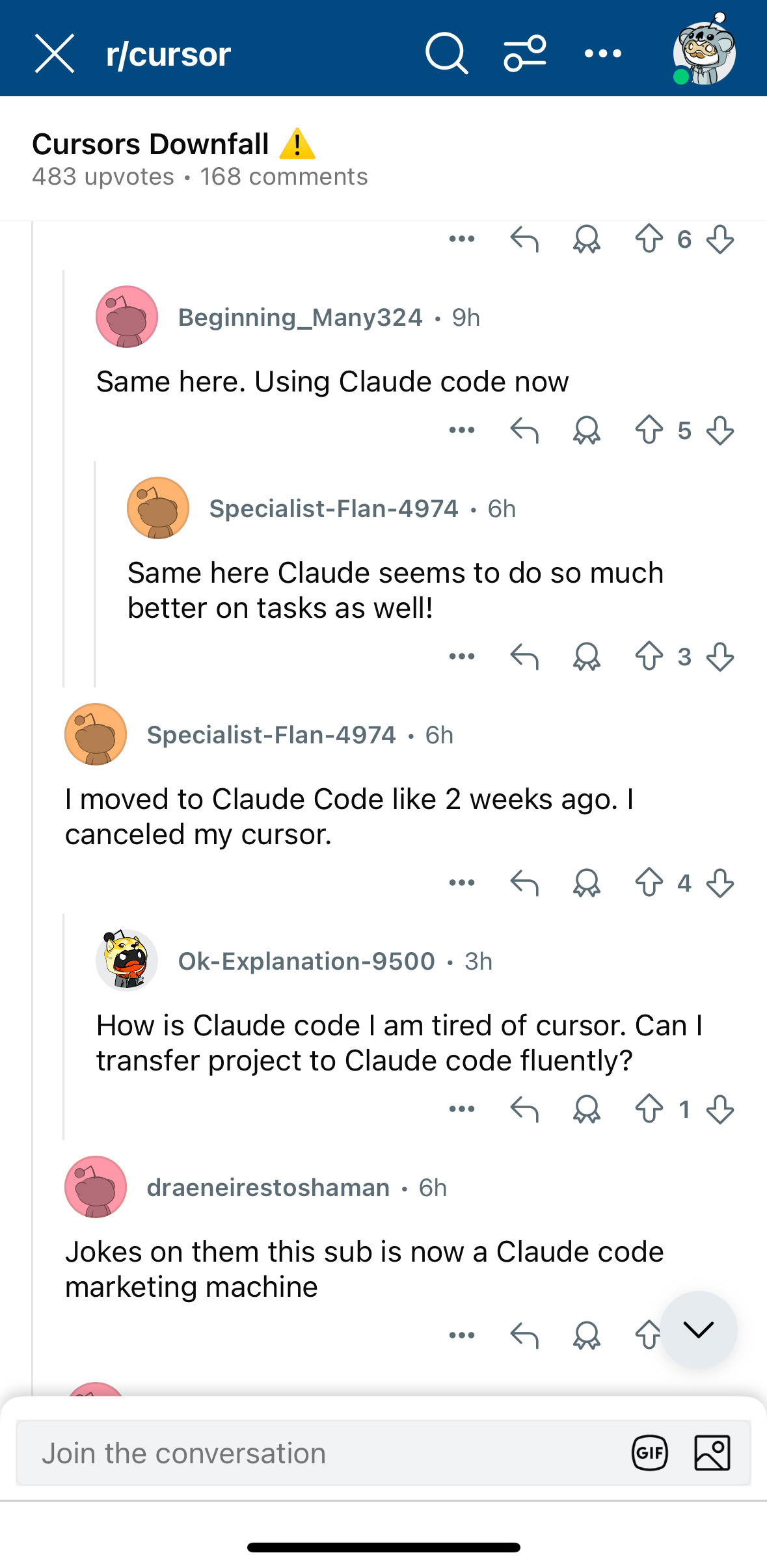This screenshot has height=1568, width=767.
Task: Open your profile avatar menu
Action: [x=704, y=50]
